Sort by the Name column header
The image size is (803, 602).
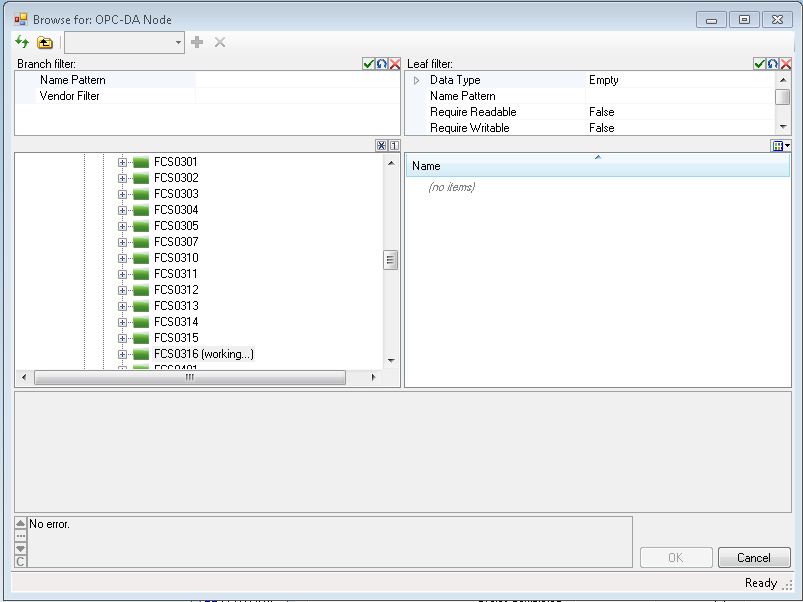point(597,166)
